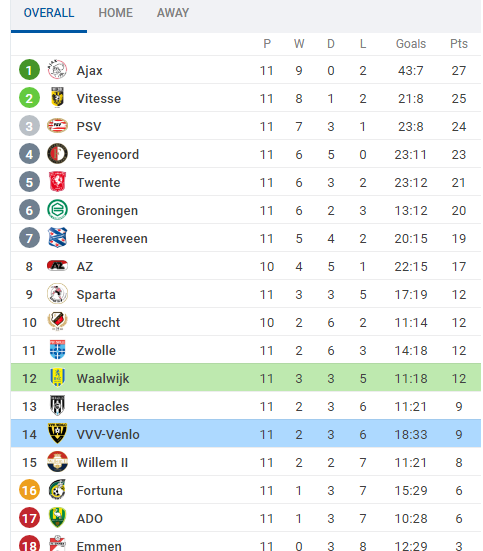Select the OVERALL standings tab
This screenshot has width=483, height=551.
49,13
